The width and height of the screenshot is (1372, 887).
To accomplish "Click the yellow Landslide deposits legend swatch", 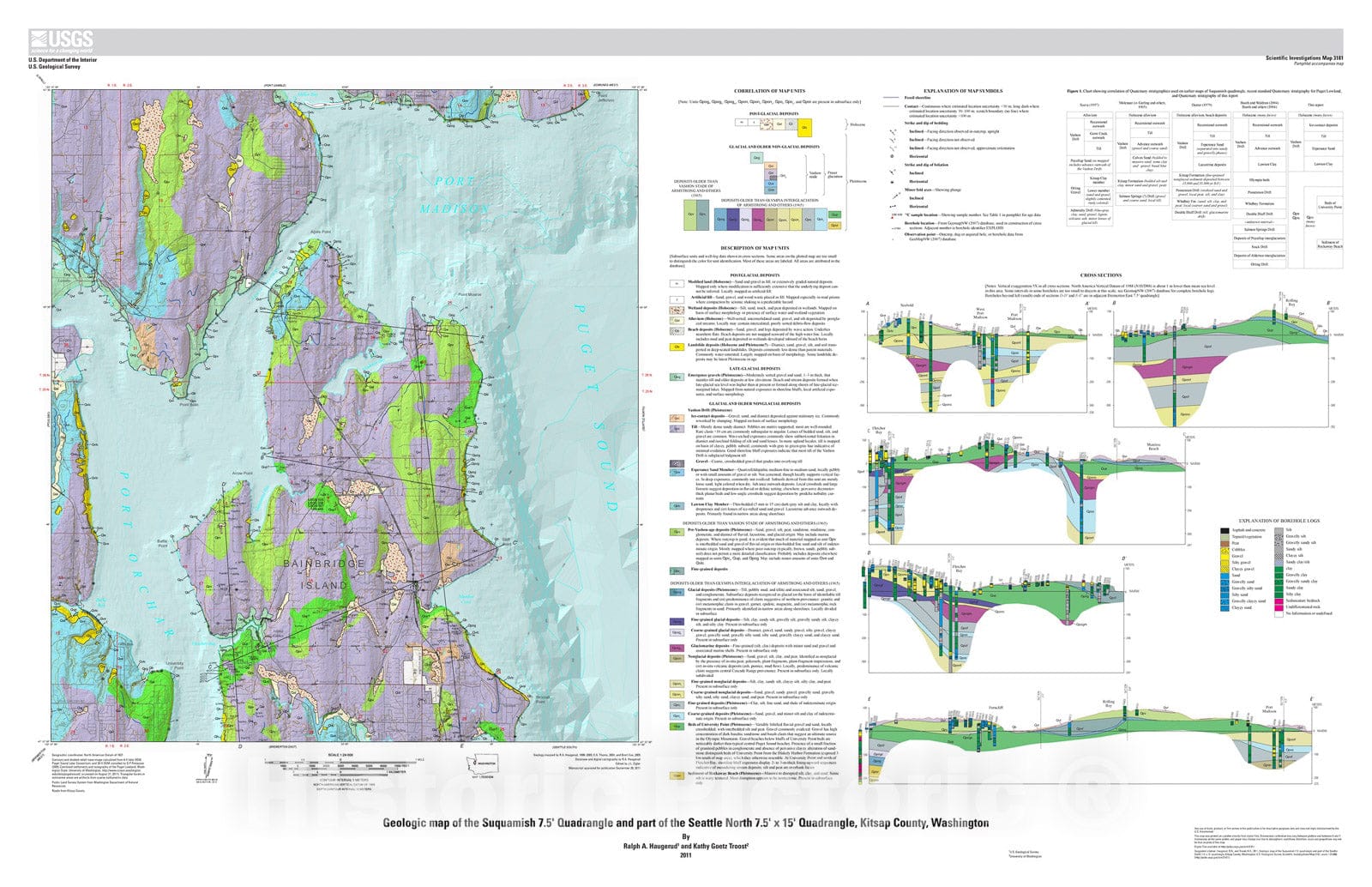I will coord(677,347).
